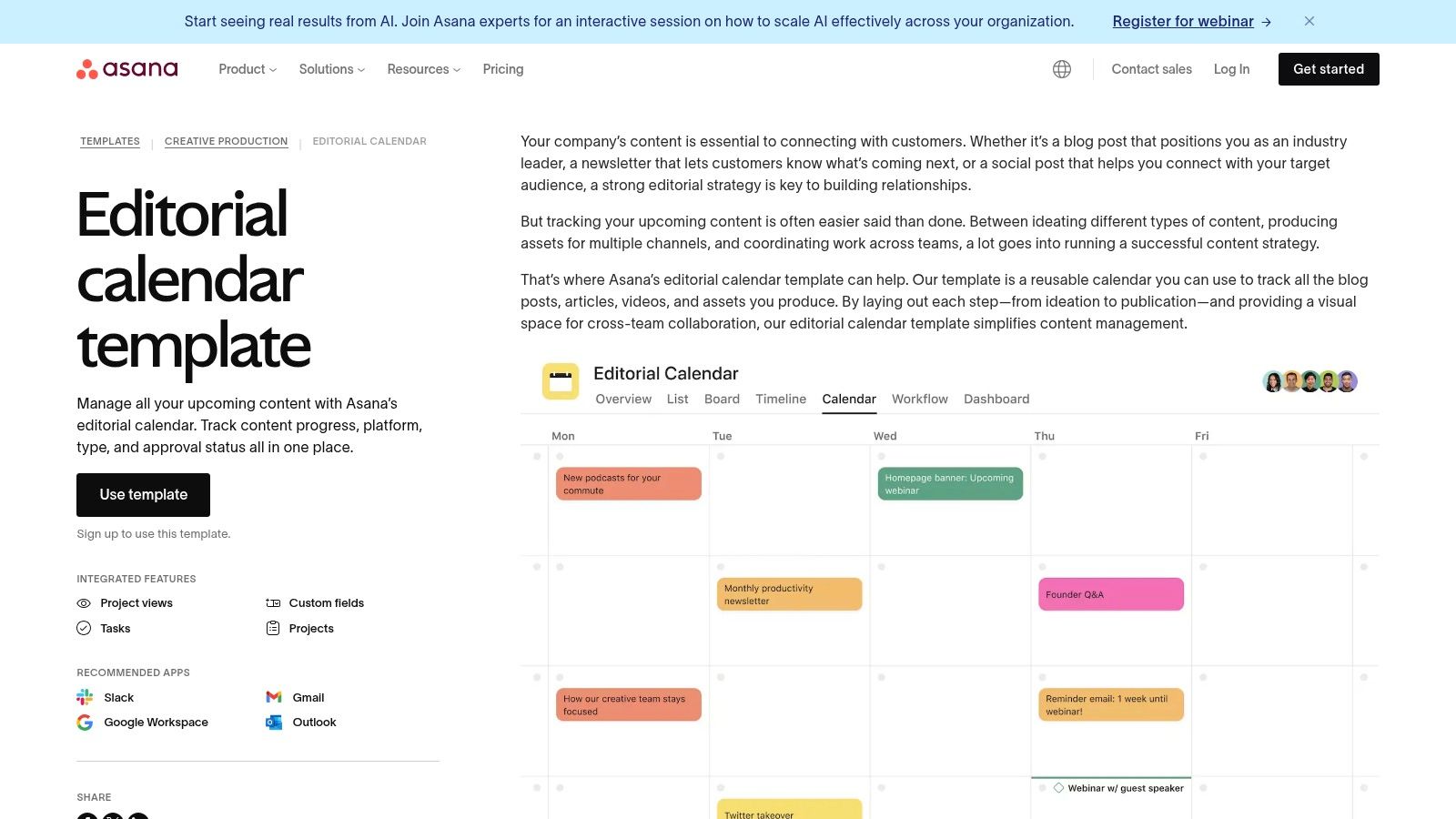
Task: Click Outlook label
Action: point(314,723)
